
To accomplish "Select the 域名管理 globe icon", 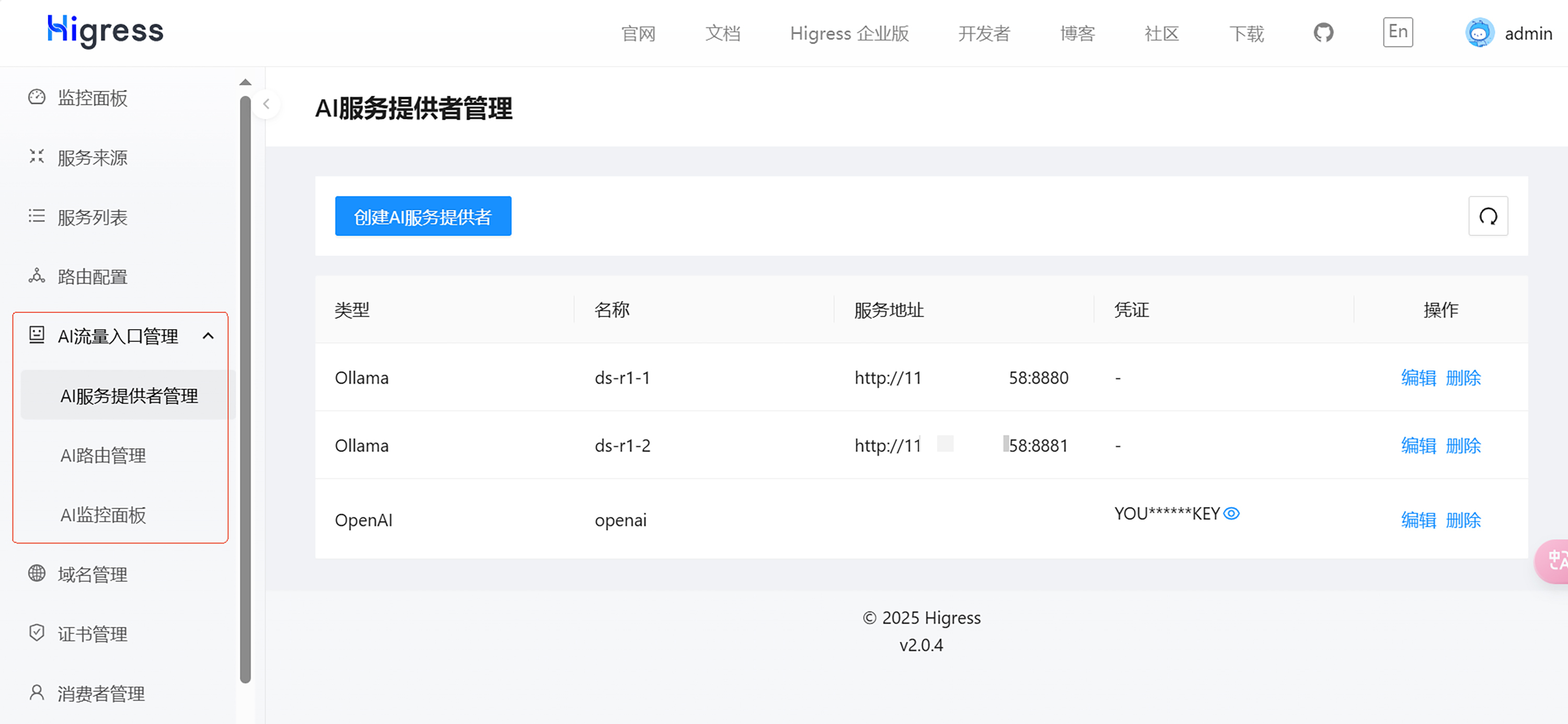I will point(37,573).
